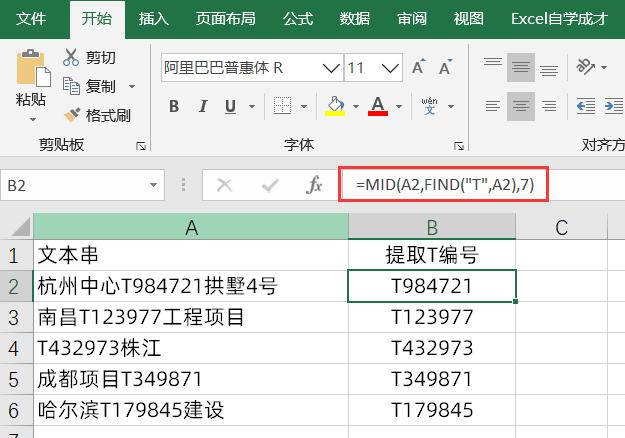Open font color dropdown arrow
The height and width of the screenshot is (438, 625).
coord(399,106)
